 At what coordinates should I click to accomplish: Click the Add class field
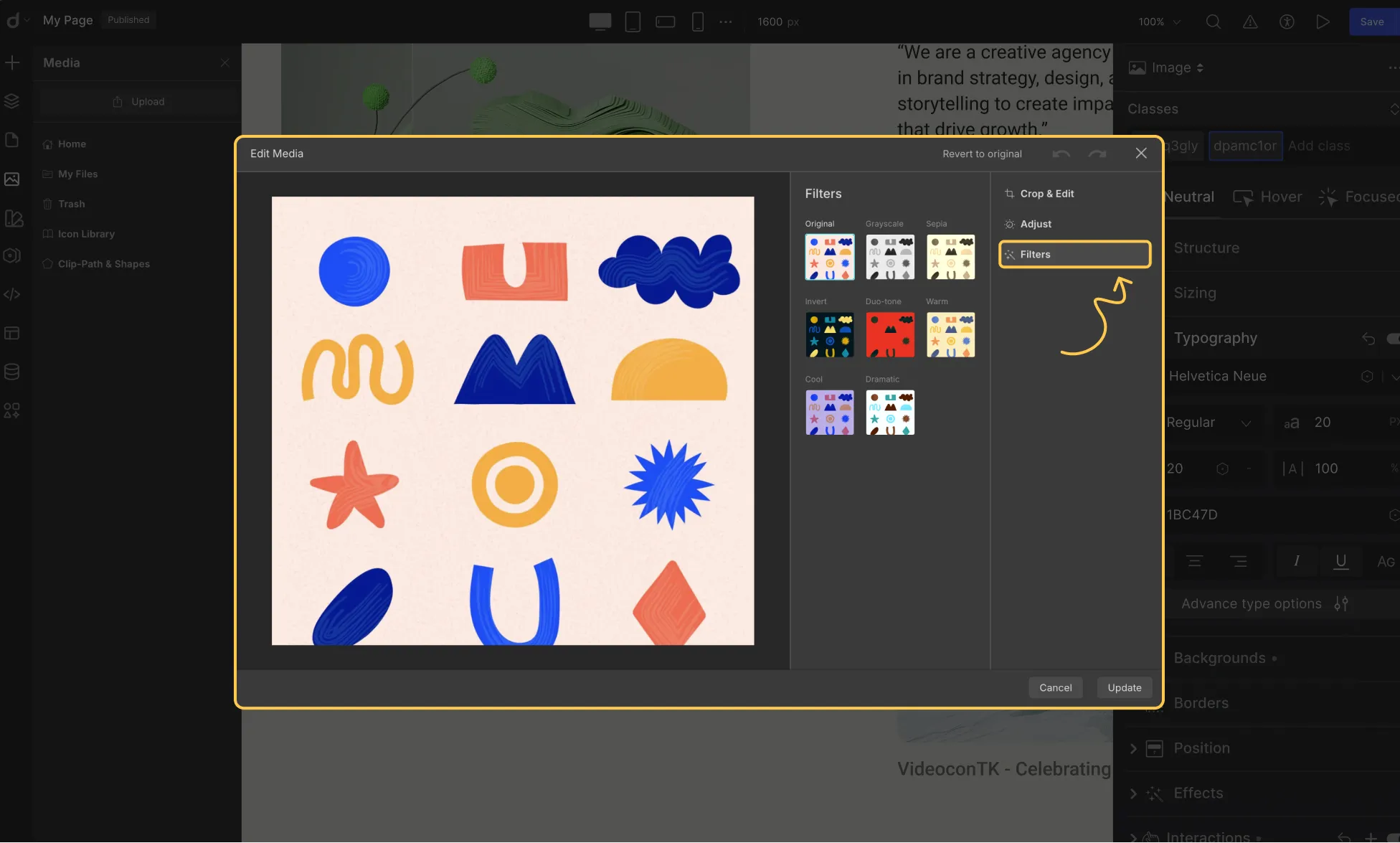click(x=1319, y=146)
